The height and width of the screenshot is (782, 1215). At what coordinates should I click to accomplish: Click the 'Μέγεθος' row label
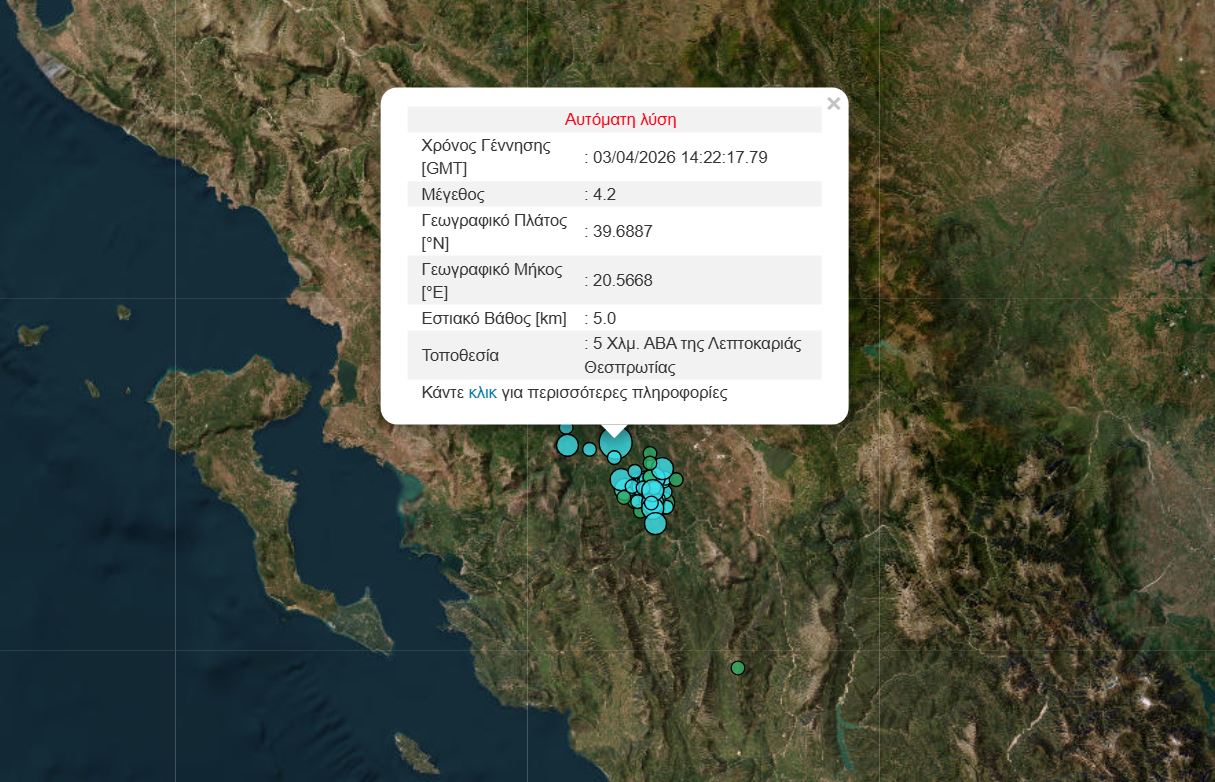[x=453, y=194]
